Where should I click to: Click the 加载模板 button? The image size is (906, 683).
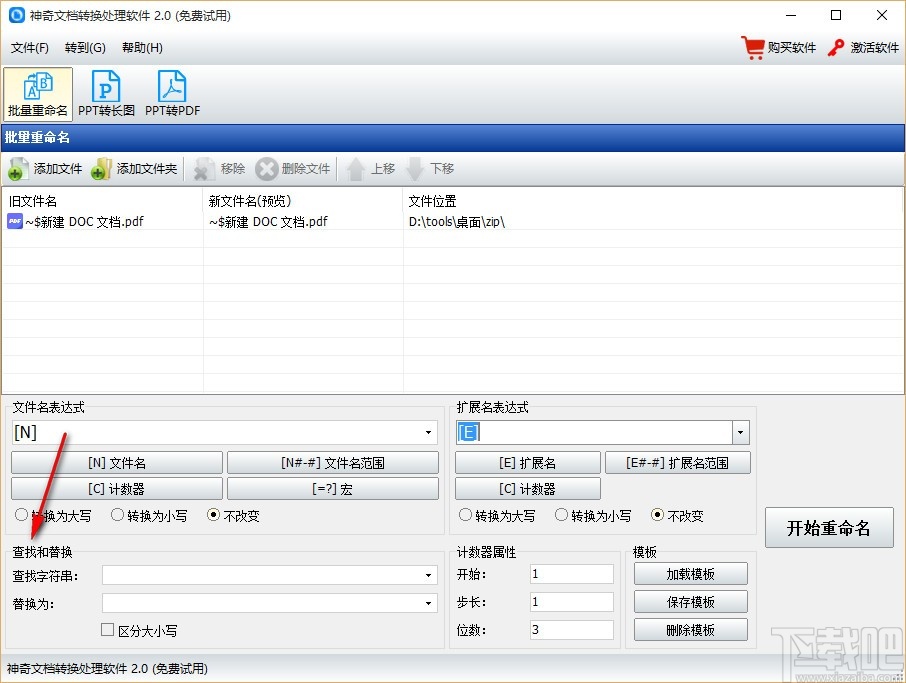pyautogui.click(x=690, y=574)
